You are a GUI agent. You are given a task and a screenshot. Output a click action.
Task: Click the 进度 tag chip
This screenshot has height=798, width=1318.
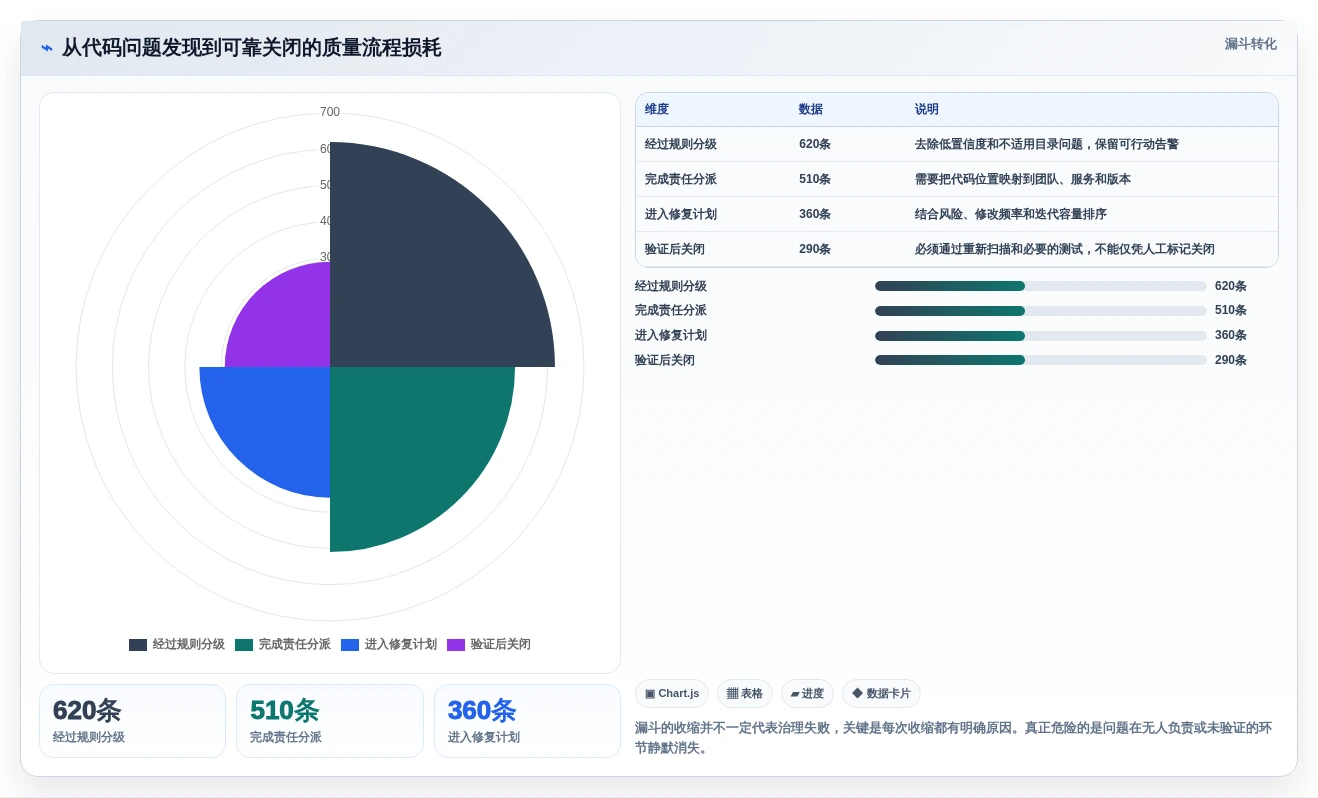(807, 694)
